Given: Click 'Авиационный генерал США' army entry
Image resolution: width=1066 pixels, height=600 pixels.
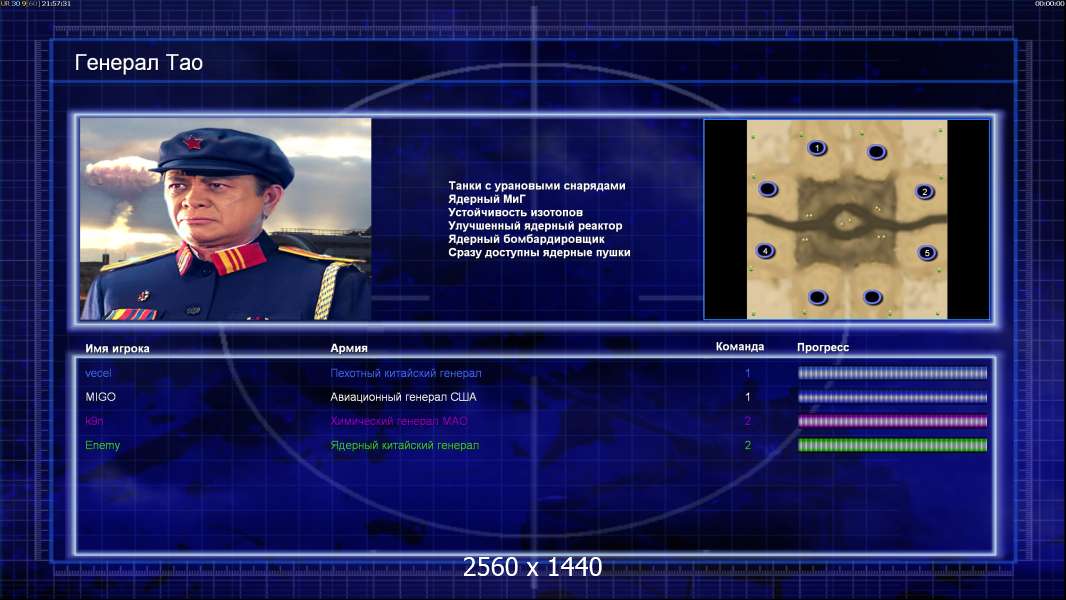Looking at the screenshot, I should click(x=403, y=397).
